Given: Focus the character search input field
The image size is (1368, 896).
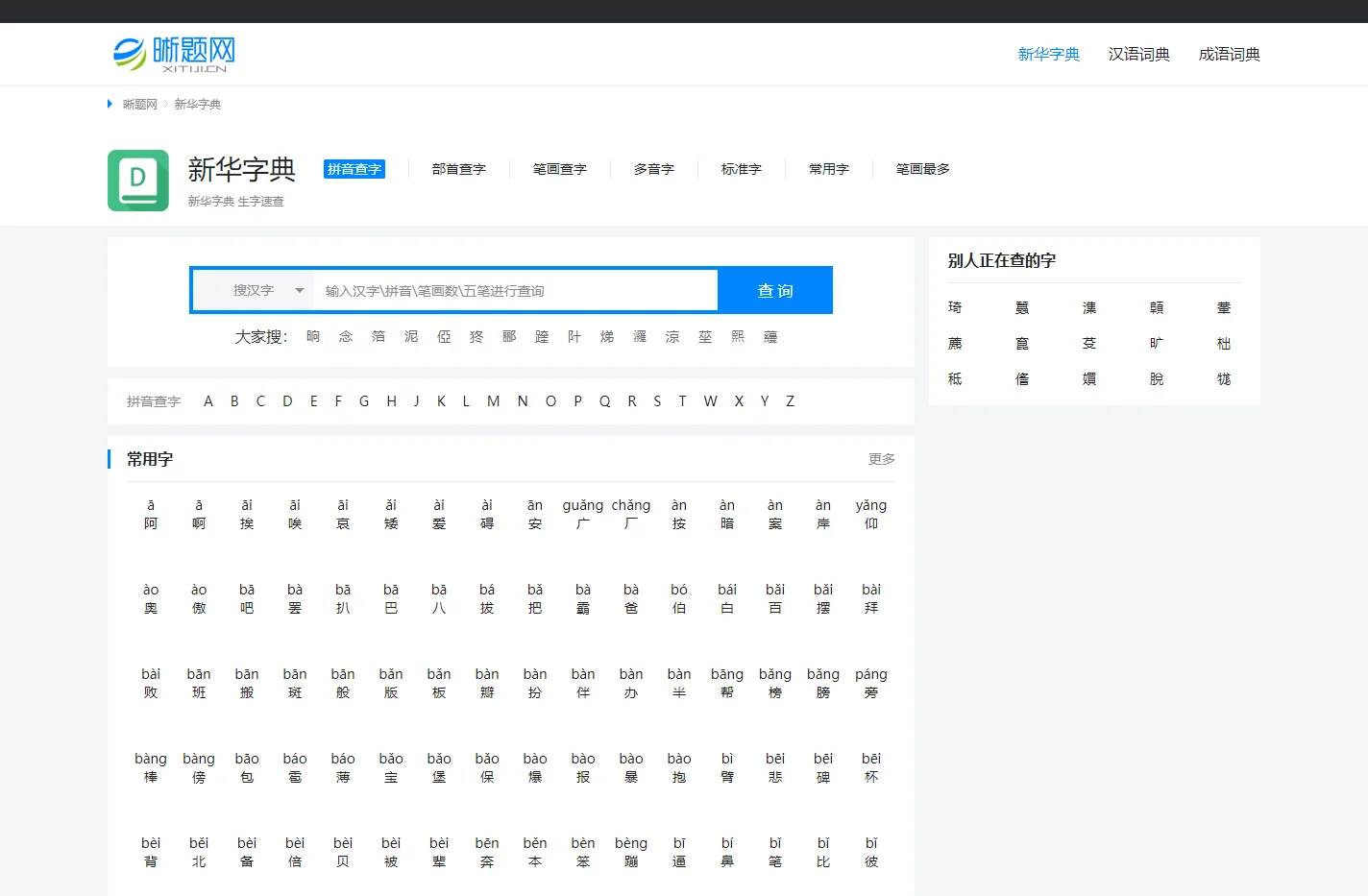Looking at the screenshot, I should coord(515,290).
